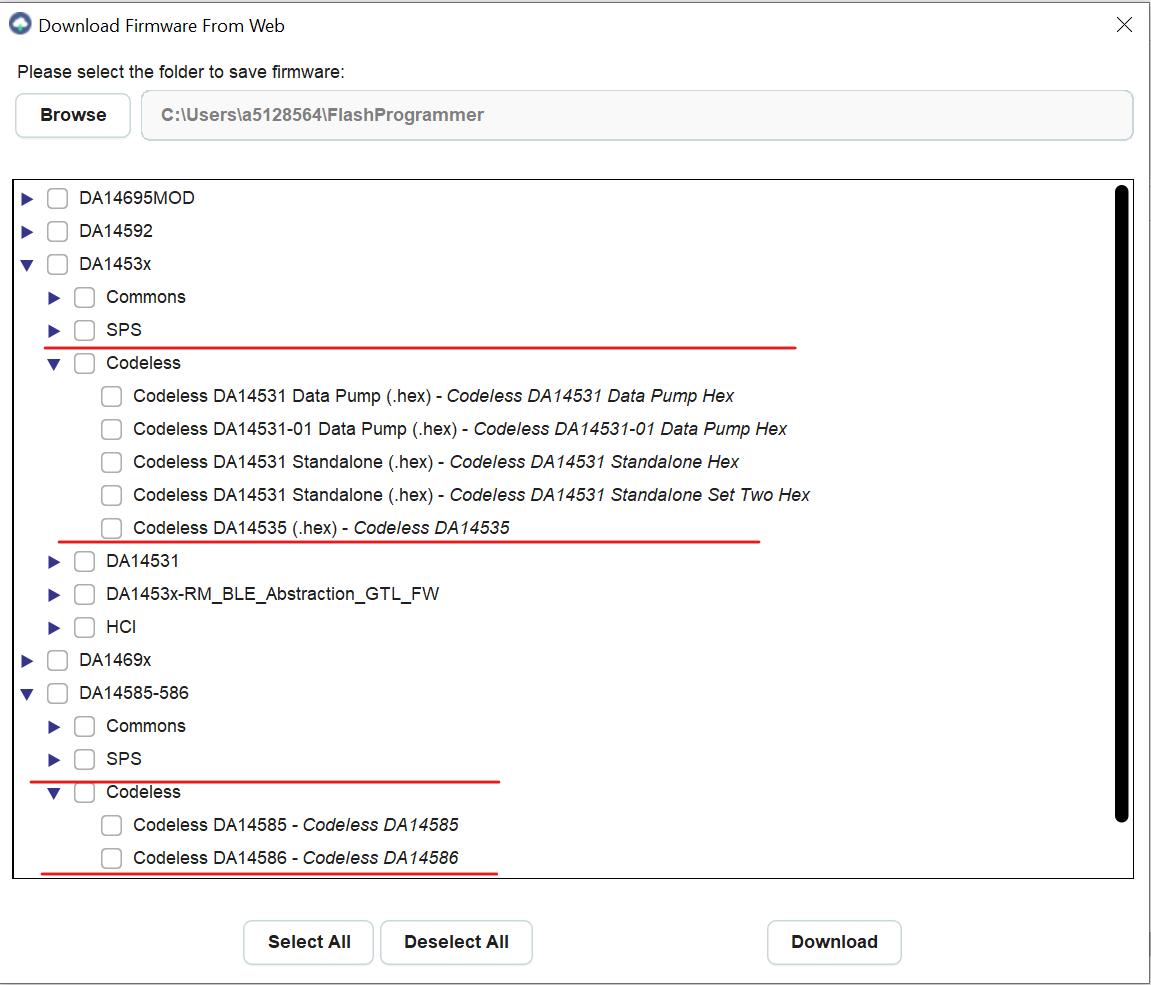Expand the DA14695MOD tree node
The height and width of the screenshot is (985, 1151).
(27, 199)
